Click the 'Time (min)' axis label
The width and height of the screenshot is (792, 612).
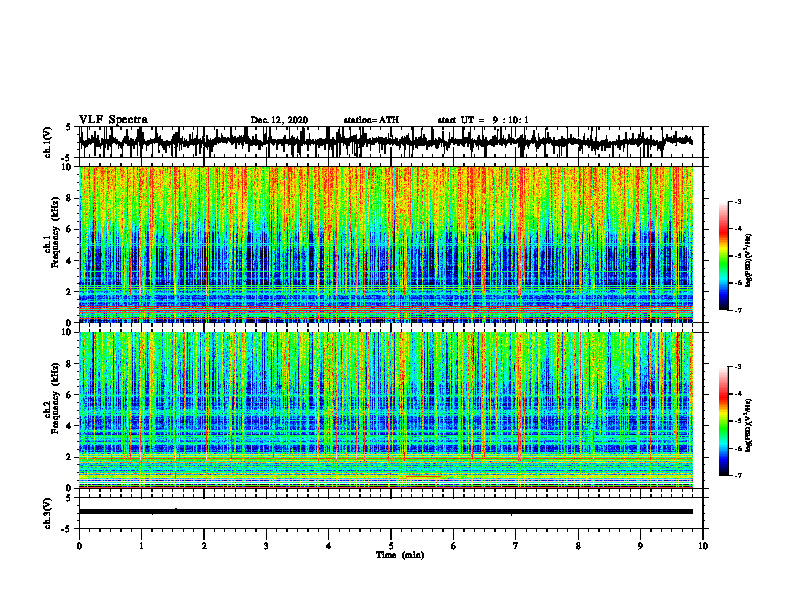pos(400,555)
